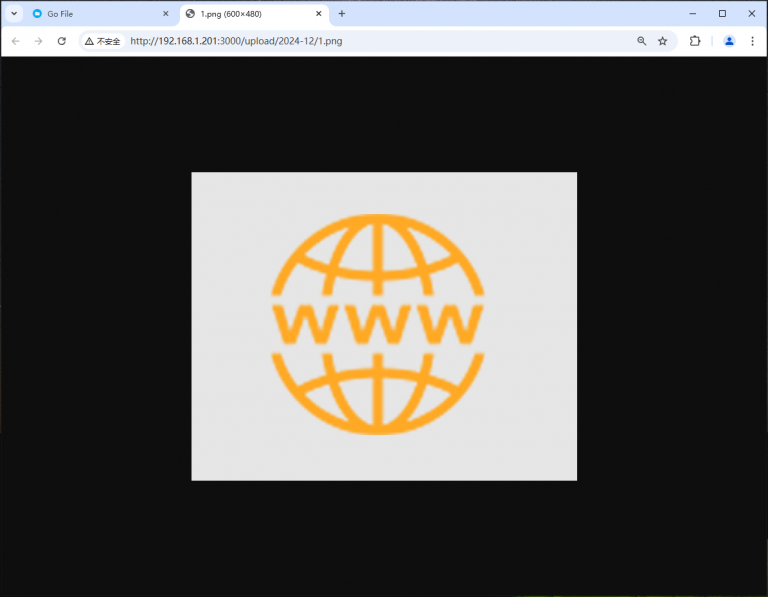Open the tab search dropdown chevron
Viewport: 768px width, 597px height.
point(14,14)
